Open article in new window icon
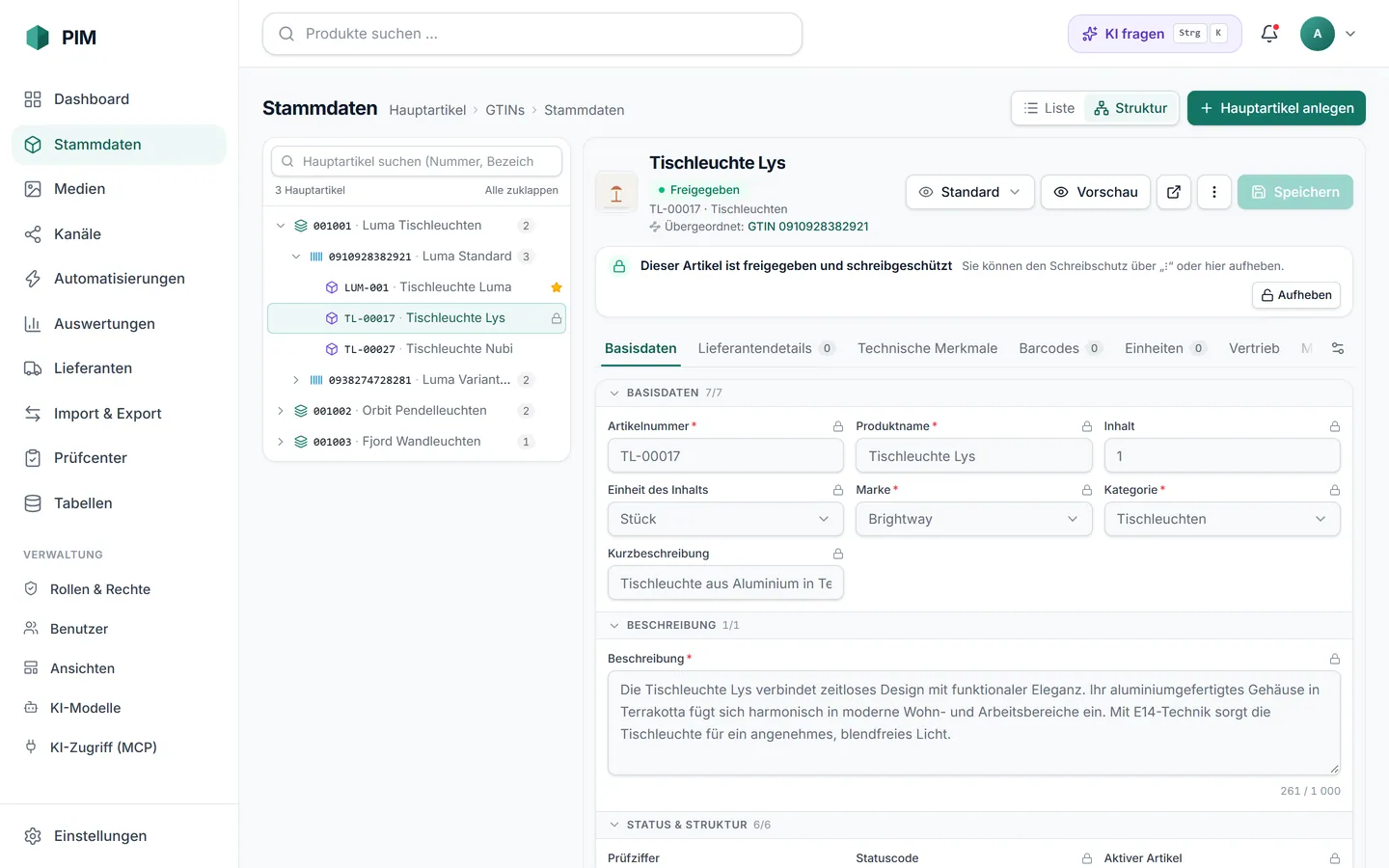1389x868 pixels. tap(1174, 192)
